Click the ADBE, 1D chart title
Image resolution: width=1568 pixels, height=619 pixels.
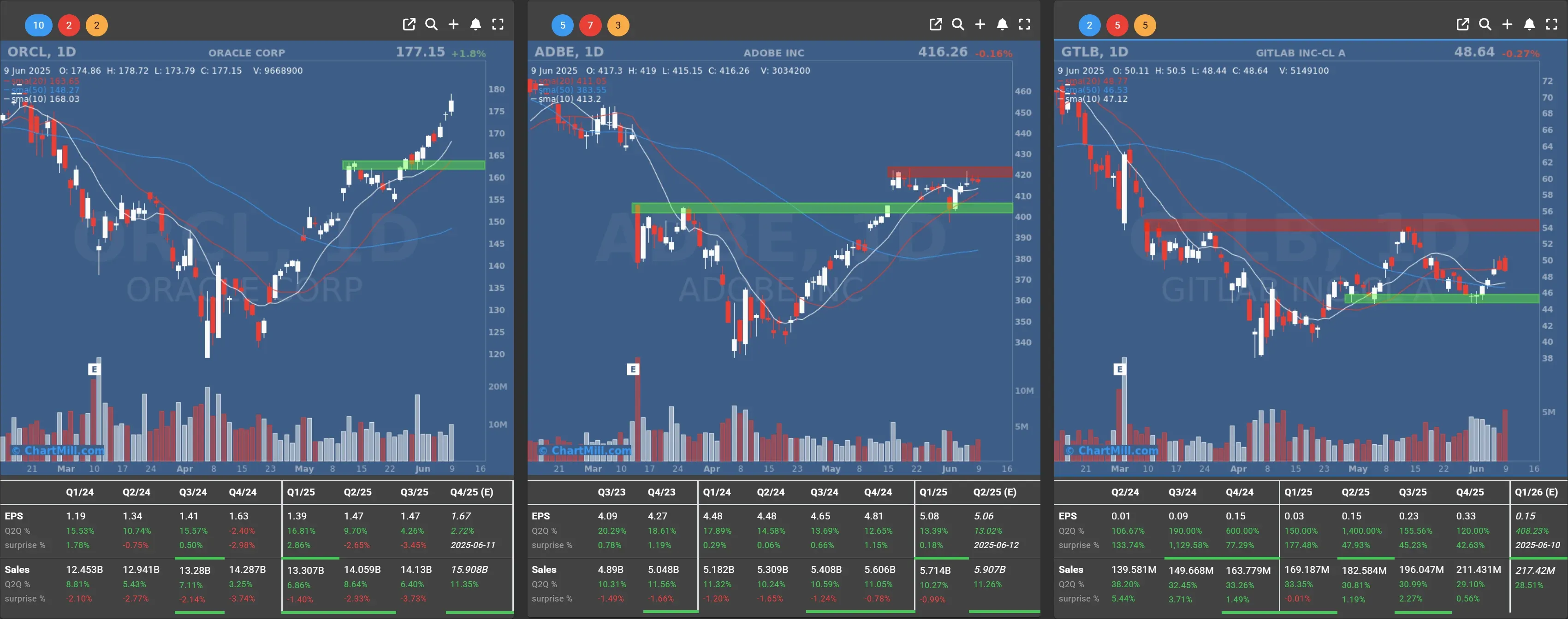click(x=569, y=52)
